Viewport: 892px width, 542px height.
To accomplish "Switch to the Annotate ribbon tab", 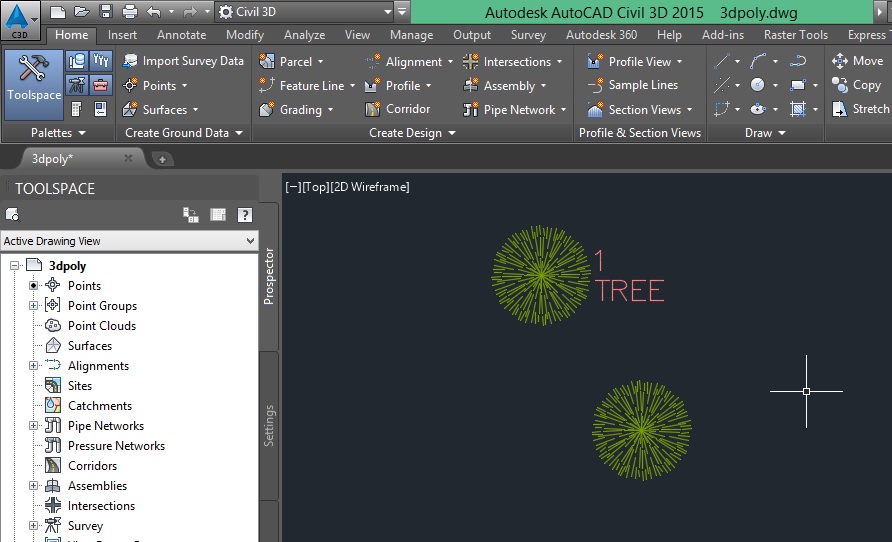I will pos(181,35).
